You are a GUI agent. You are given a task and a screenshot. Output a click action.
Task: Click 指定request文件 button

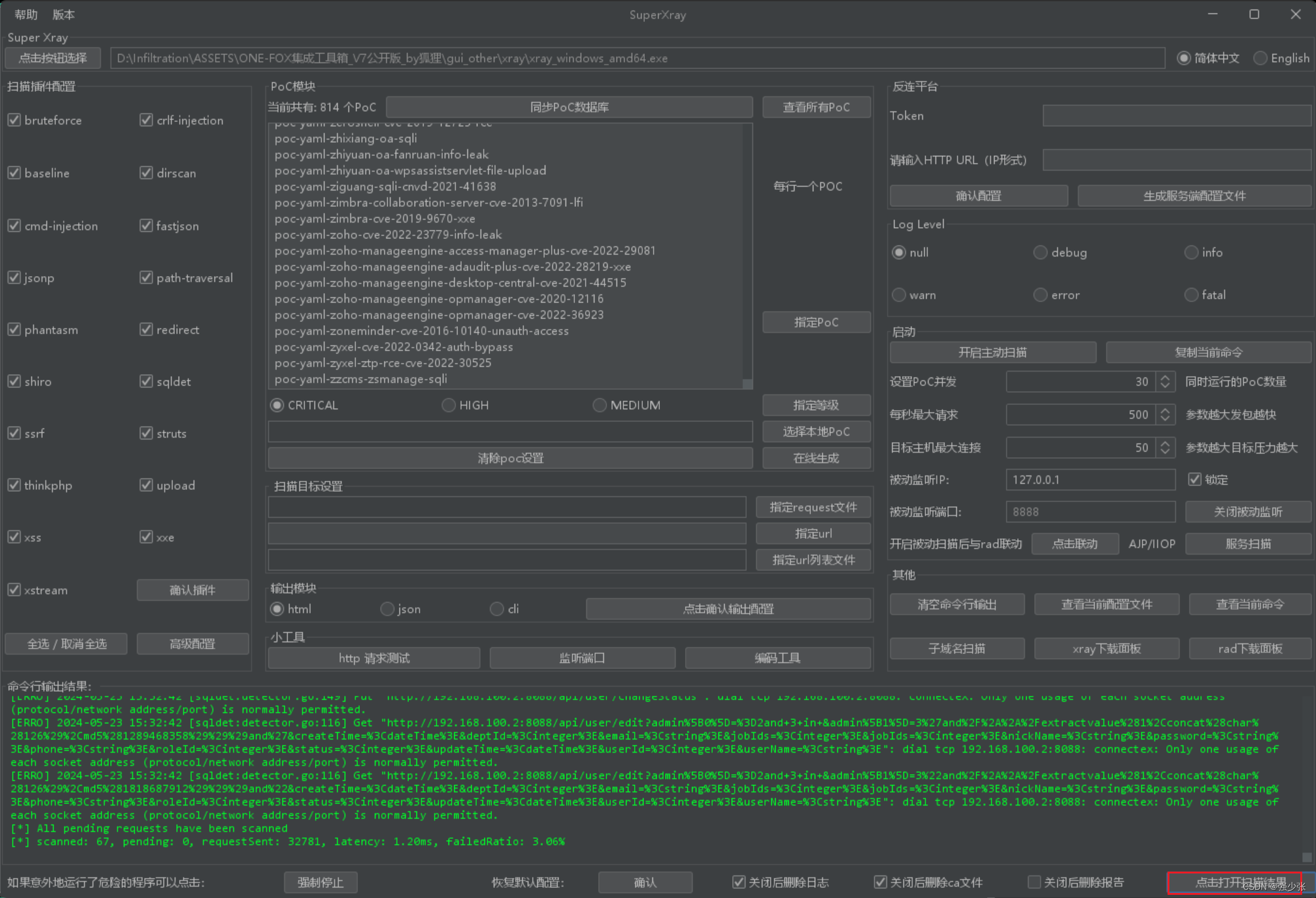coord(813,507)
